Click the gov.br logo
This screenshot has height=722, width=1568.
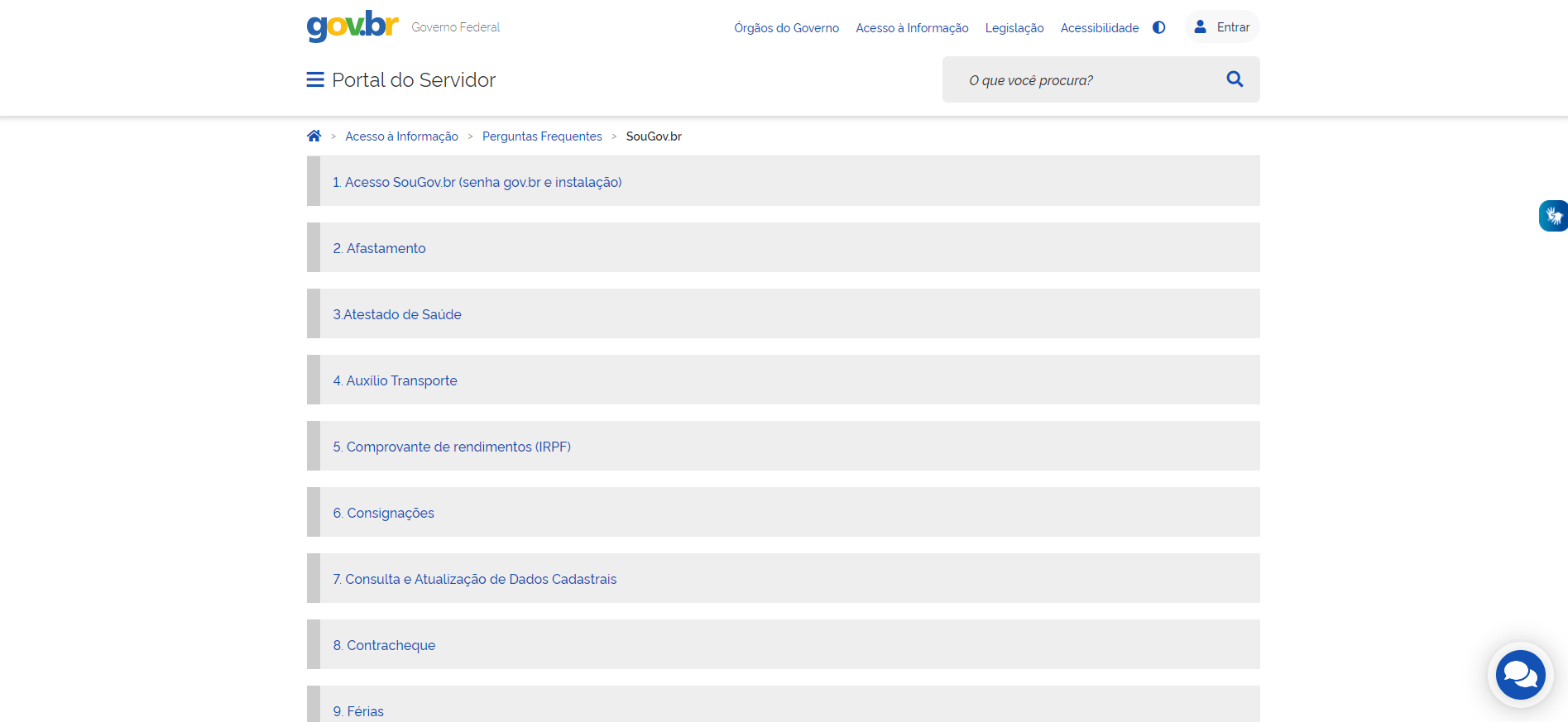(352, 26)
